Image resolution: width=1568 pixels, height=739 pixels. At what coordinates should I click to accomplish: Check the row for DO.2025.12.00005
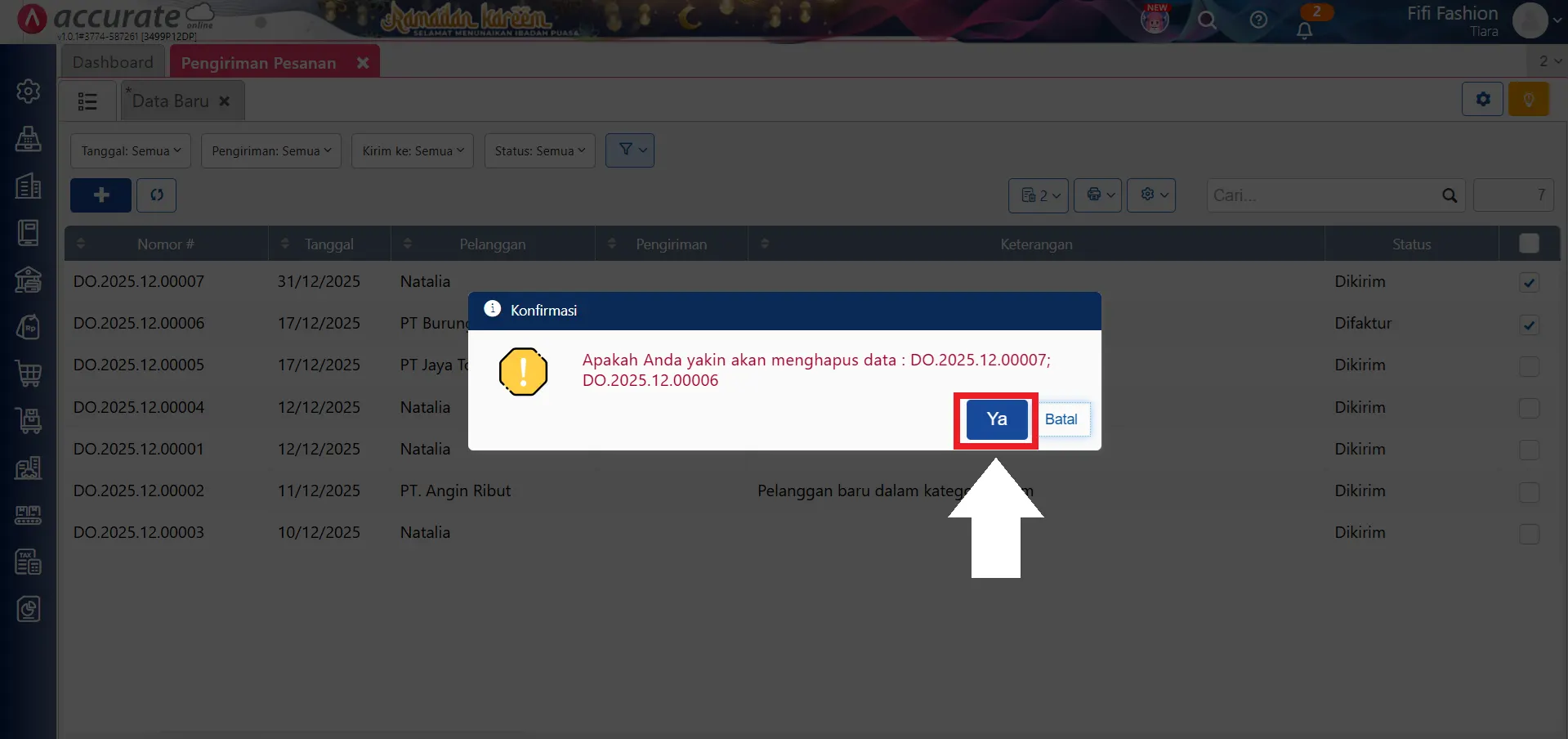click(x=1530, y=367)
